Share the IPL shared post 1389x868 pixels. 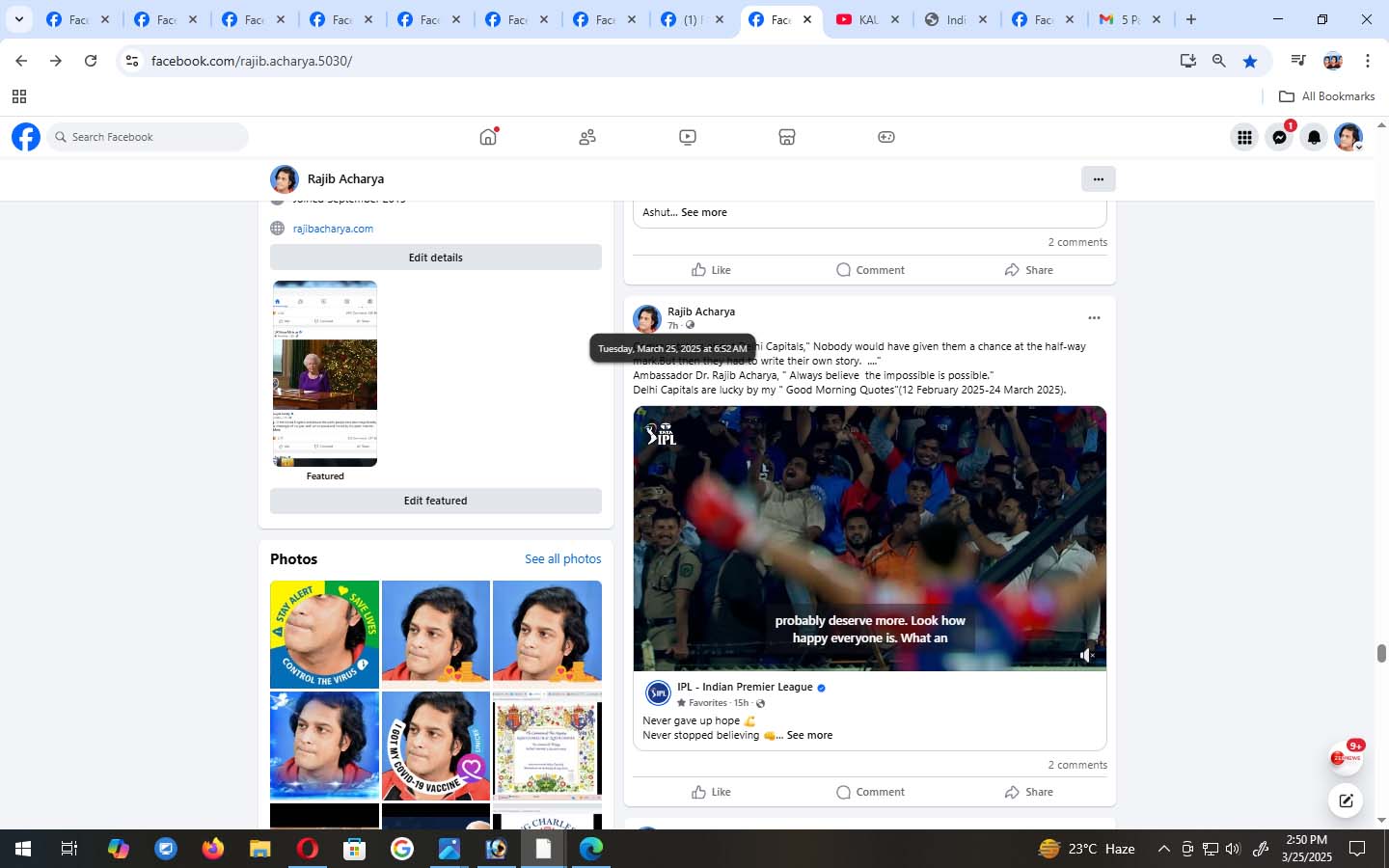pyautogui.click(x=1028, y=792)
